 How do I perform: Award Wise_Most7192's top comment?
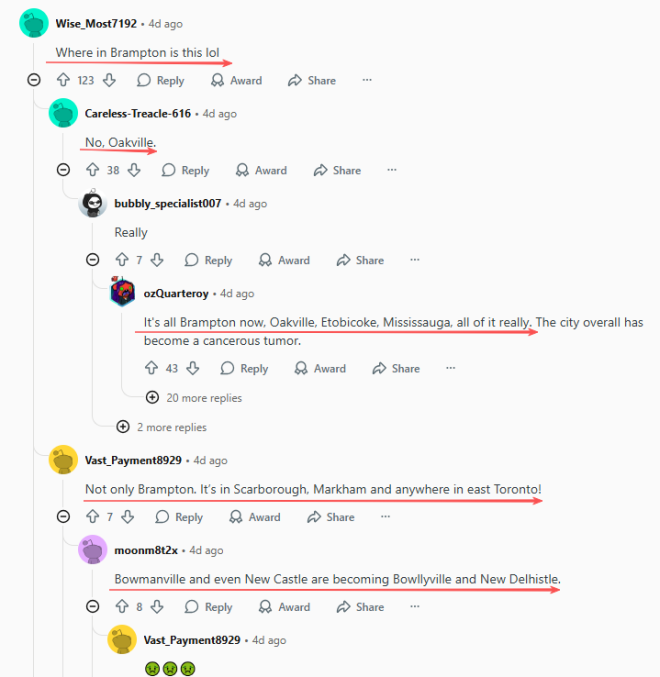pos(236,80)
